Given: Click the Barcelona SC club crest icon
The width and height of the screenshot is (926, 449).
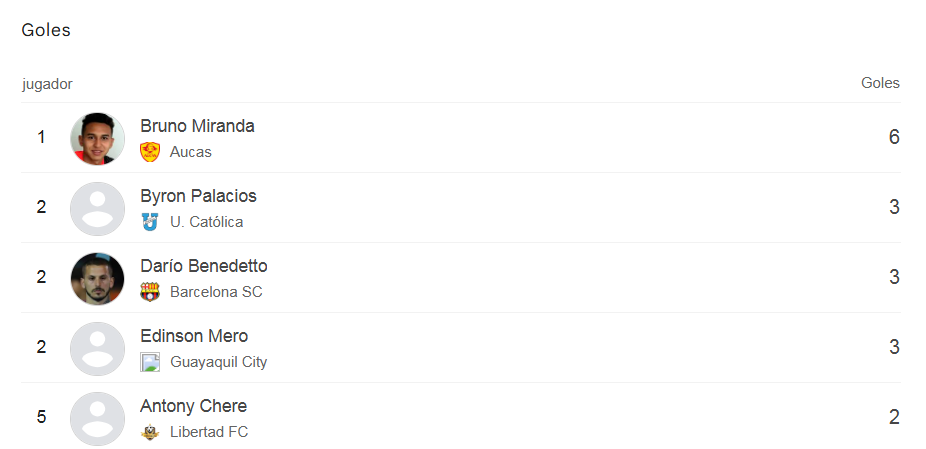Looking at the screenshot, I should pyautogui.click(x=150, y=292).
